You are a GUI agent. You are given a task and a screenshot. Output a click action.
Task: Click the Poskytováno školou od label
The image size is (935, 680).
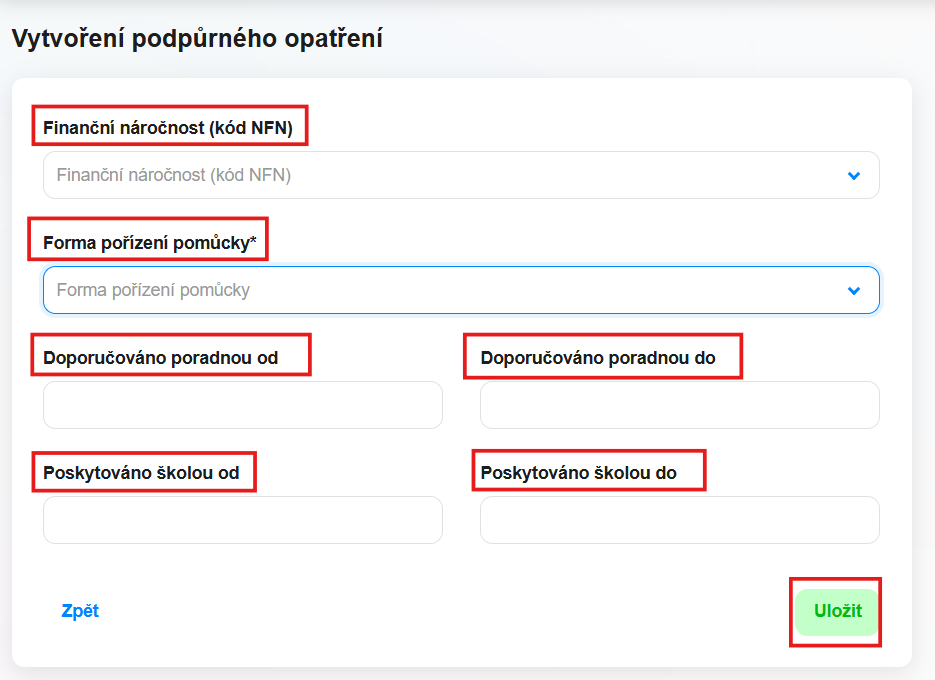pos(141,473)
